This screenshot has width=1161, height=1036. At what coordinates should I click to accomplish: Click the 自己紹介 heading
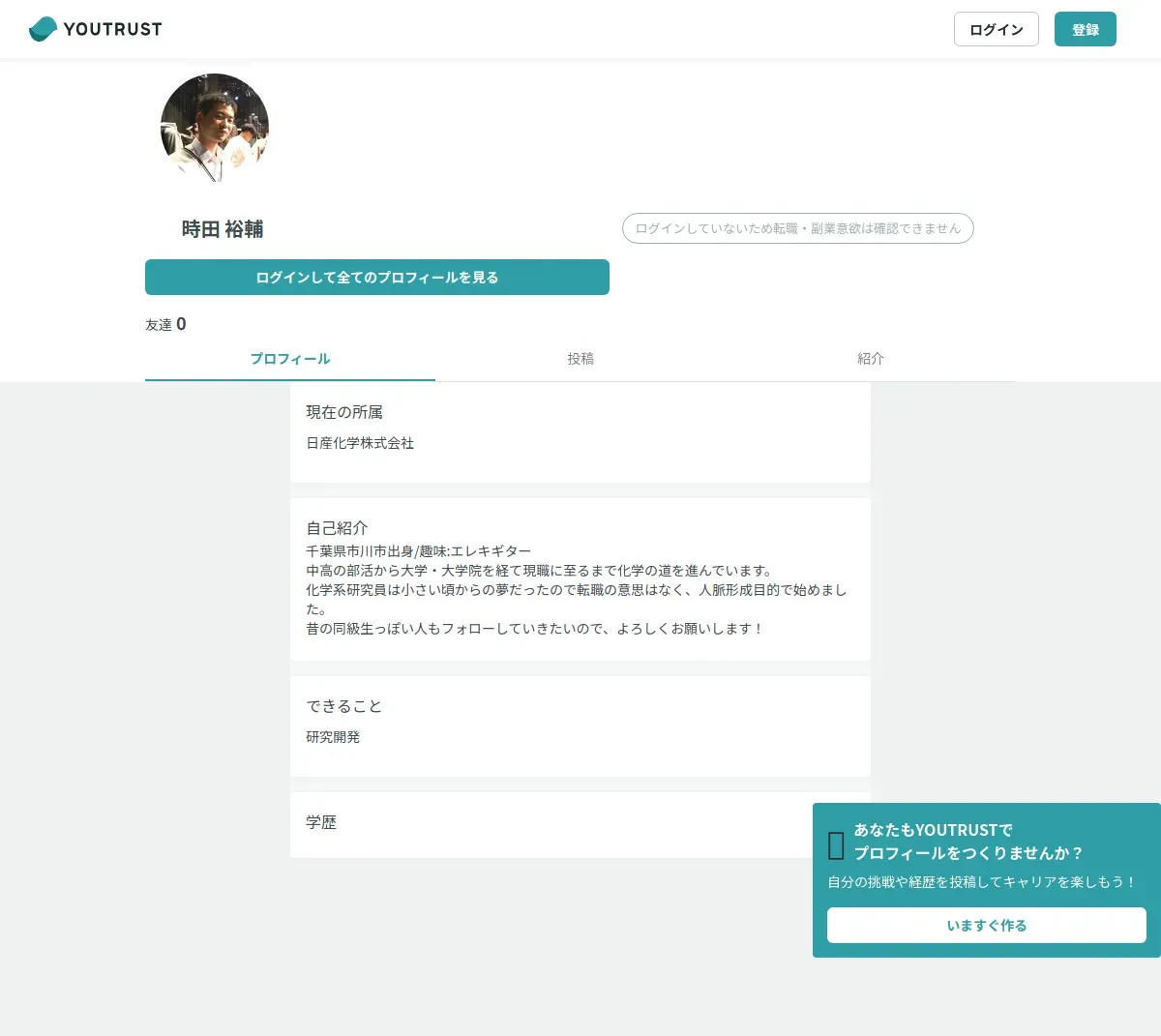(337, 528)
